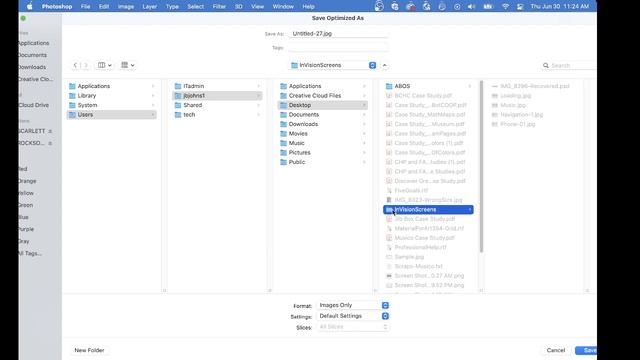This screenshot has height=360, width=640.
Task: Open the Settings dropdown (Default Settings)
Action: pyautogui.click(x=353, y=316)
